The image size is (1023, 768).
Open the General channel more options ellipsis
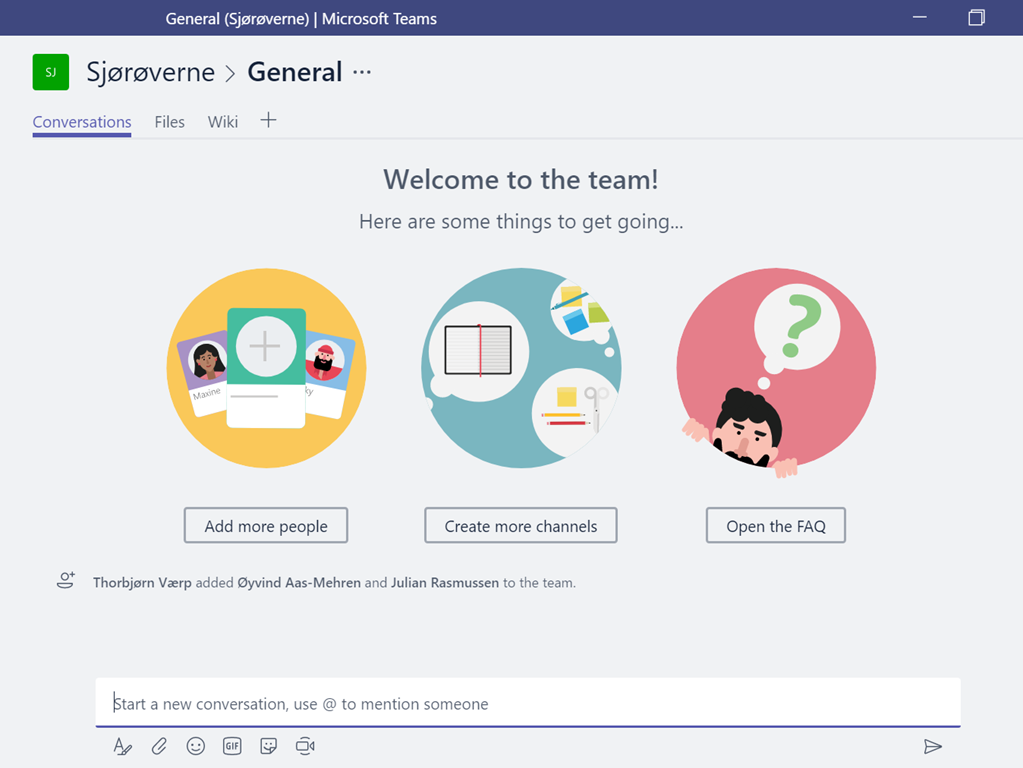click(x=362, y=72)
